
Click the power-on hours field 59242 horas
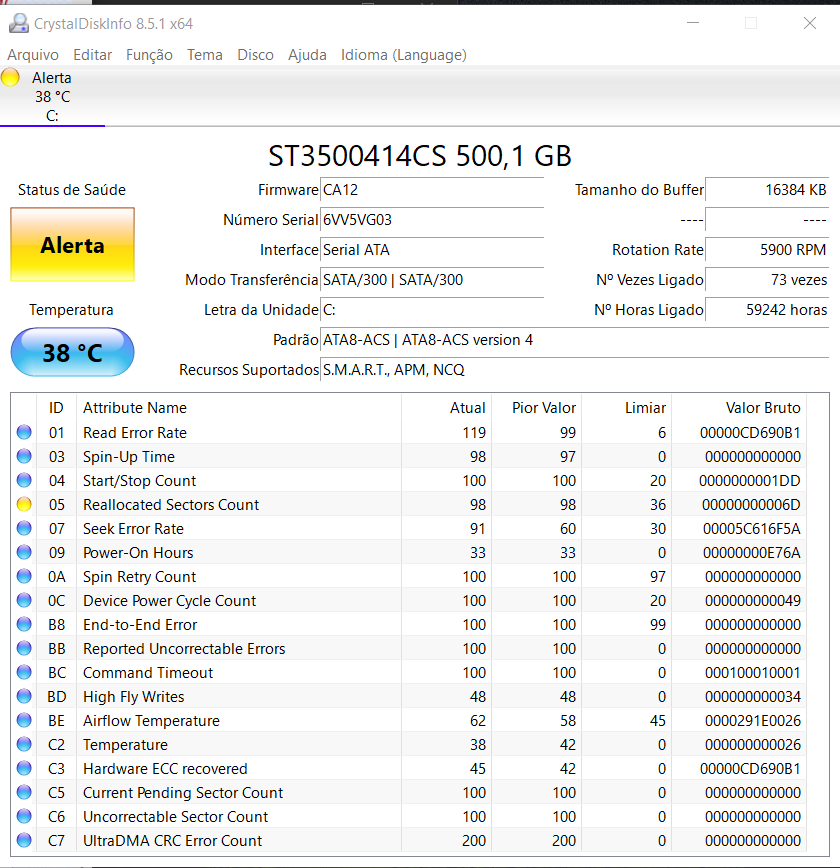(767, 309)
